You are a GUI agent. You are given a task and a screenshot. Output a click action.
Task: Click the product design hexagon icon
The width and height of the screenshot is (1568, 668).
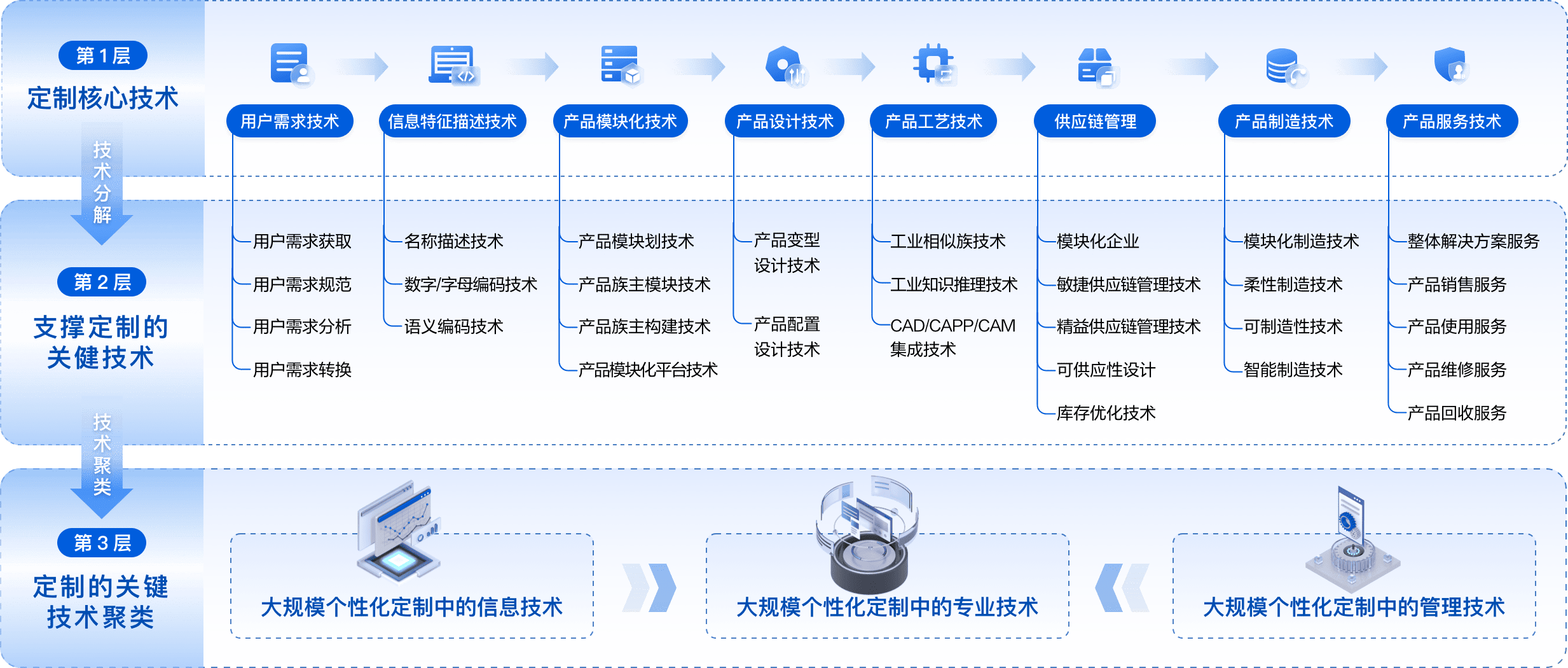787,66
